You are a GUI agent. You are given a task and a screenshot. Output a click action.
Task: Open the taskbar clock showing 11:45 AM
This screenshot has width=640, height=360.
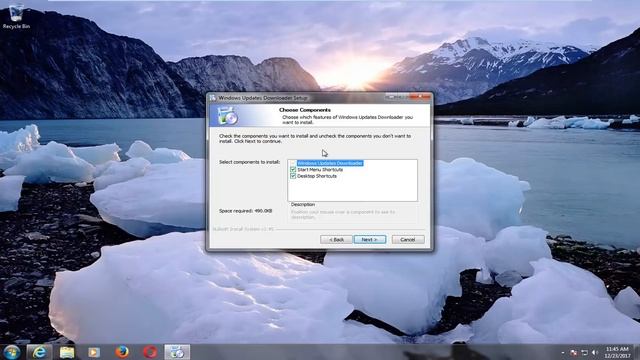point(618,352)
